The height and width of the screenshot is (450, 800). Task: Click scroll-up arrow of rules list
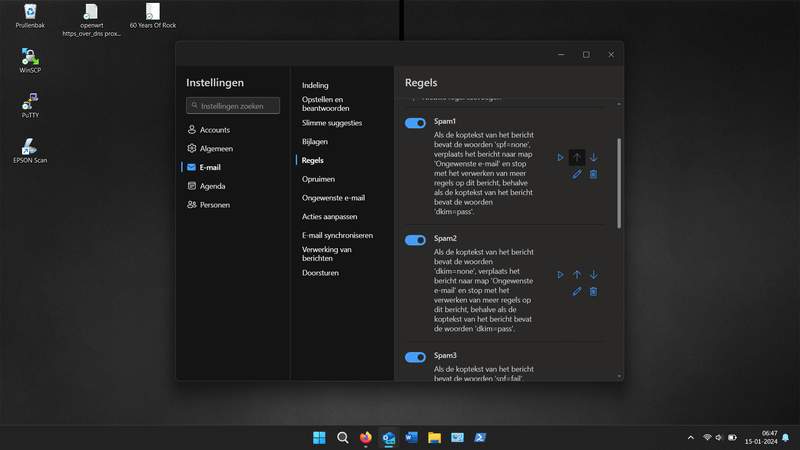coord(619,104)
